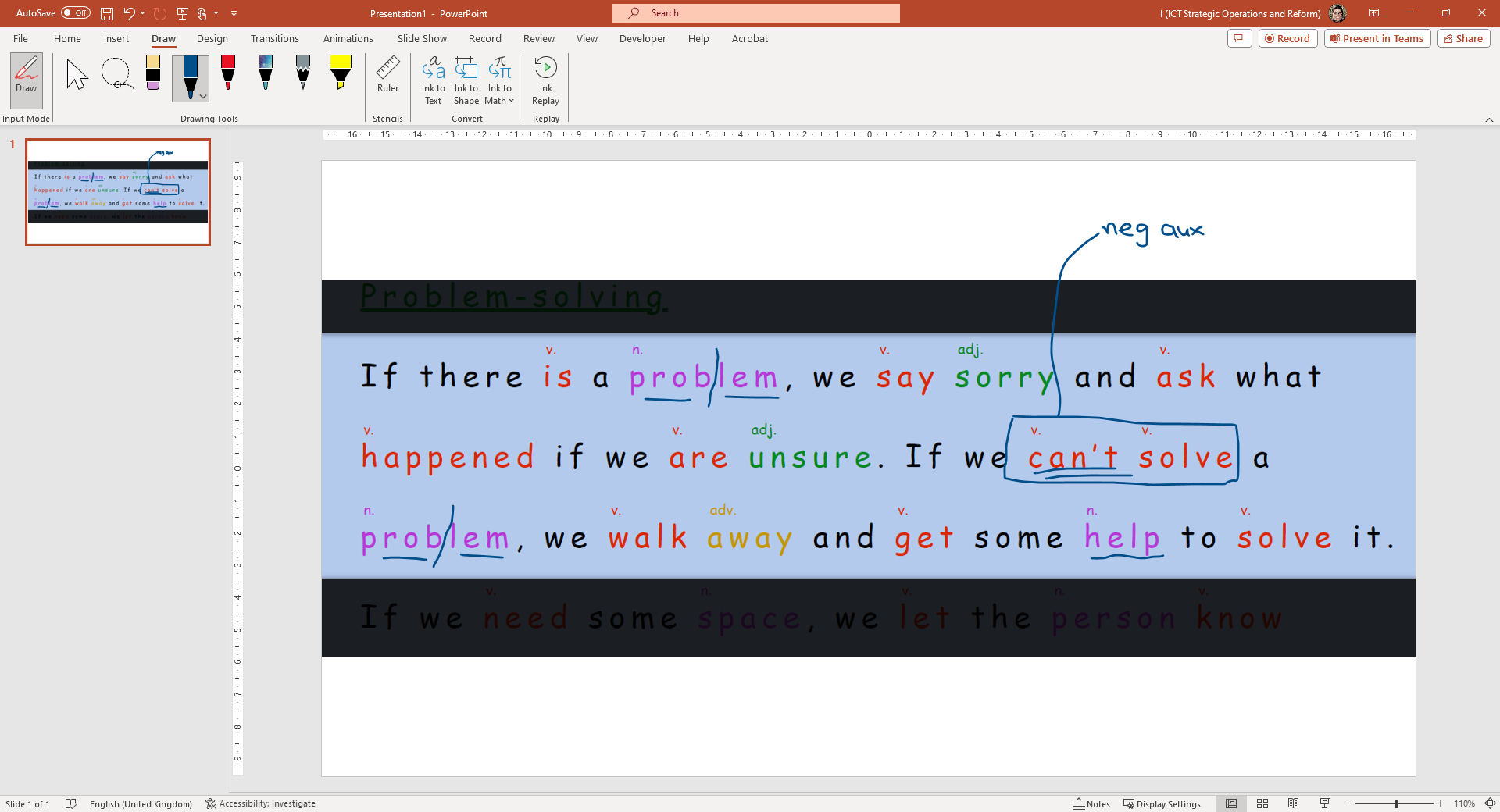Switch to the Insert tab
The width and height of the screenshot is (1500, 812).
(116, 38)
